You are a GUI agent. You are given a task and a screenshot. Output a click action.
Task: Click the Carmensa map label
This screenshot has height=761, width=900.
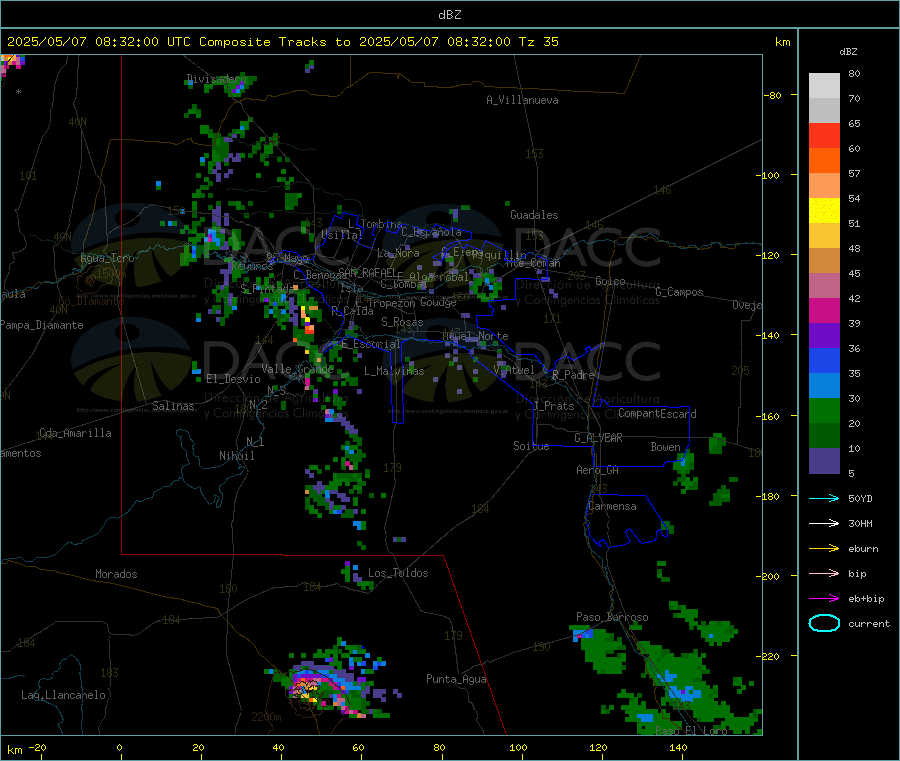(612, 506)
